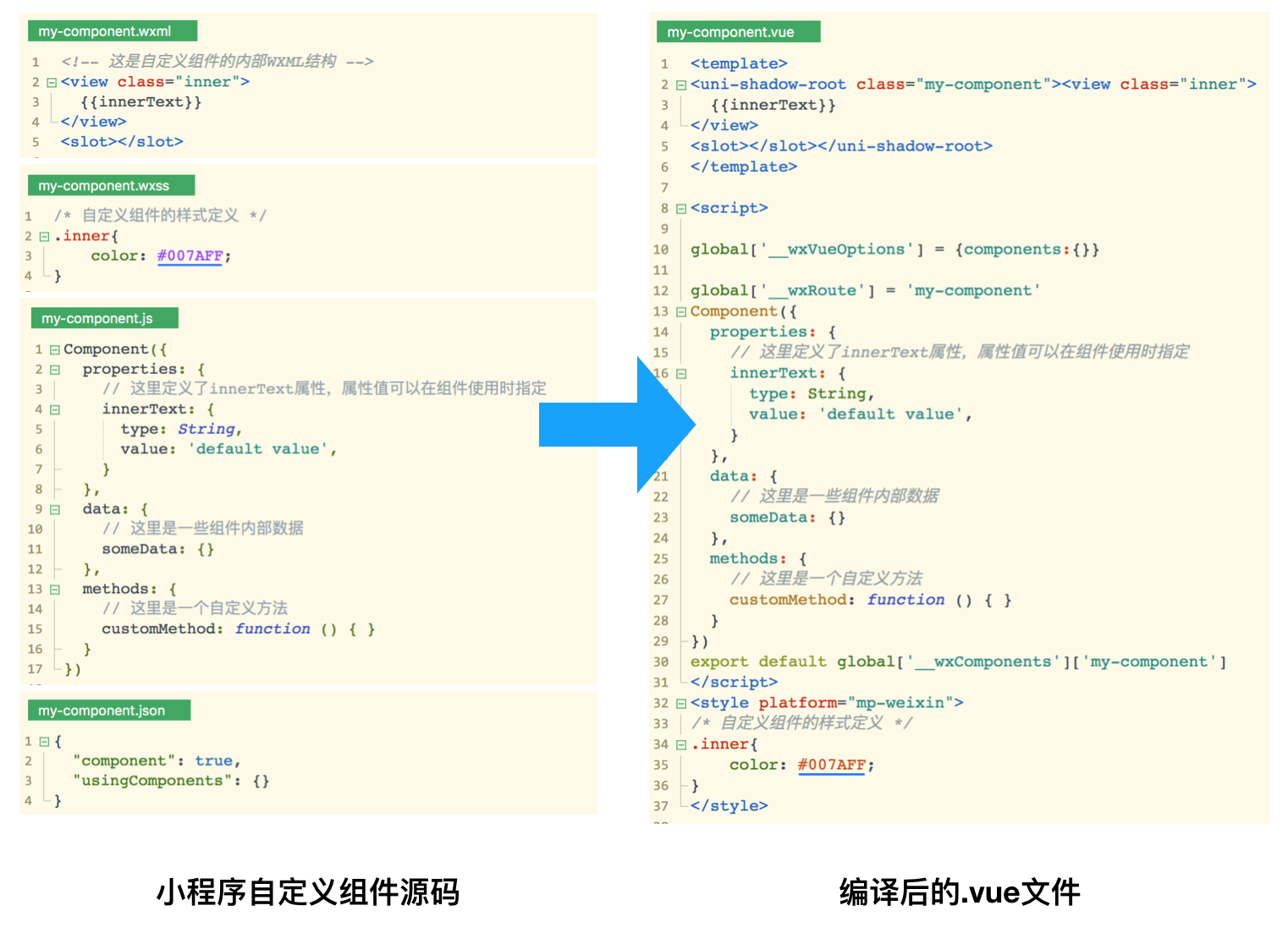Click the #007AFF color value in my-component.wxss

(x=190, y=255)
